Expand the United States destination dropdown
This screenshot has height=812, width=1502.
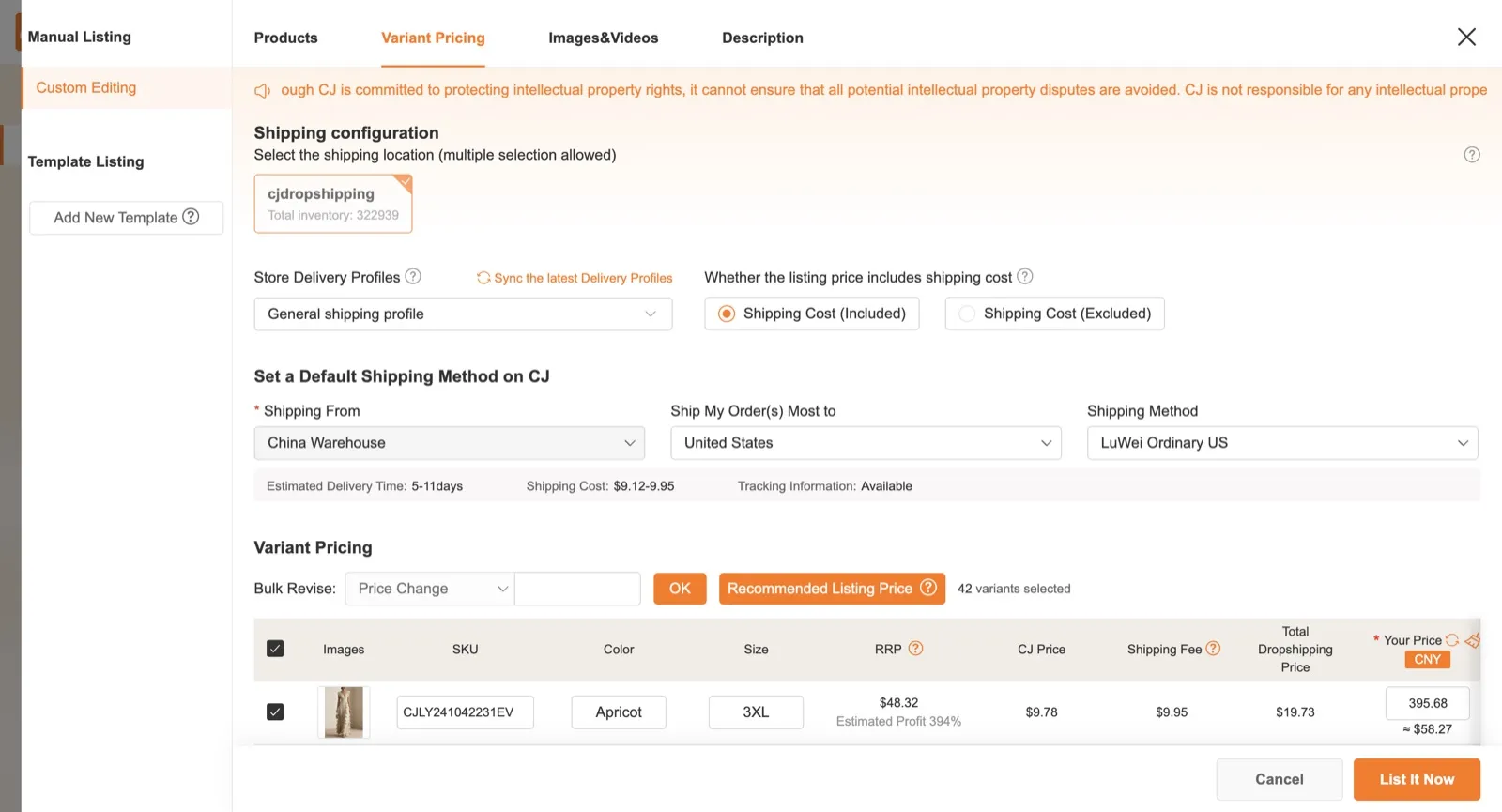pos(866,443)
